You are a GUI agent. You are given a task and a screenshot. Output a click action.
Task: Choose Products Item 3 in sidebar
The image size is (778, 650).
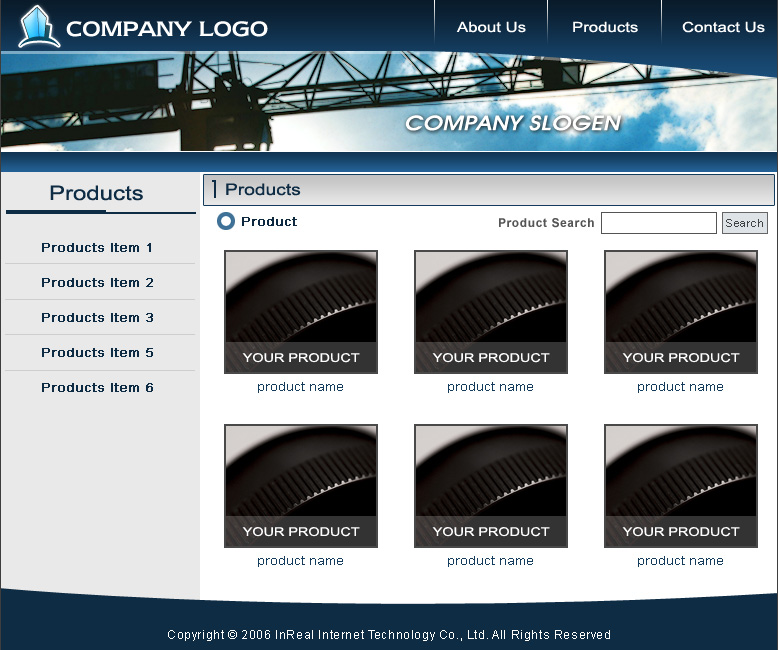(x=97, y=317)
